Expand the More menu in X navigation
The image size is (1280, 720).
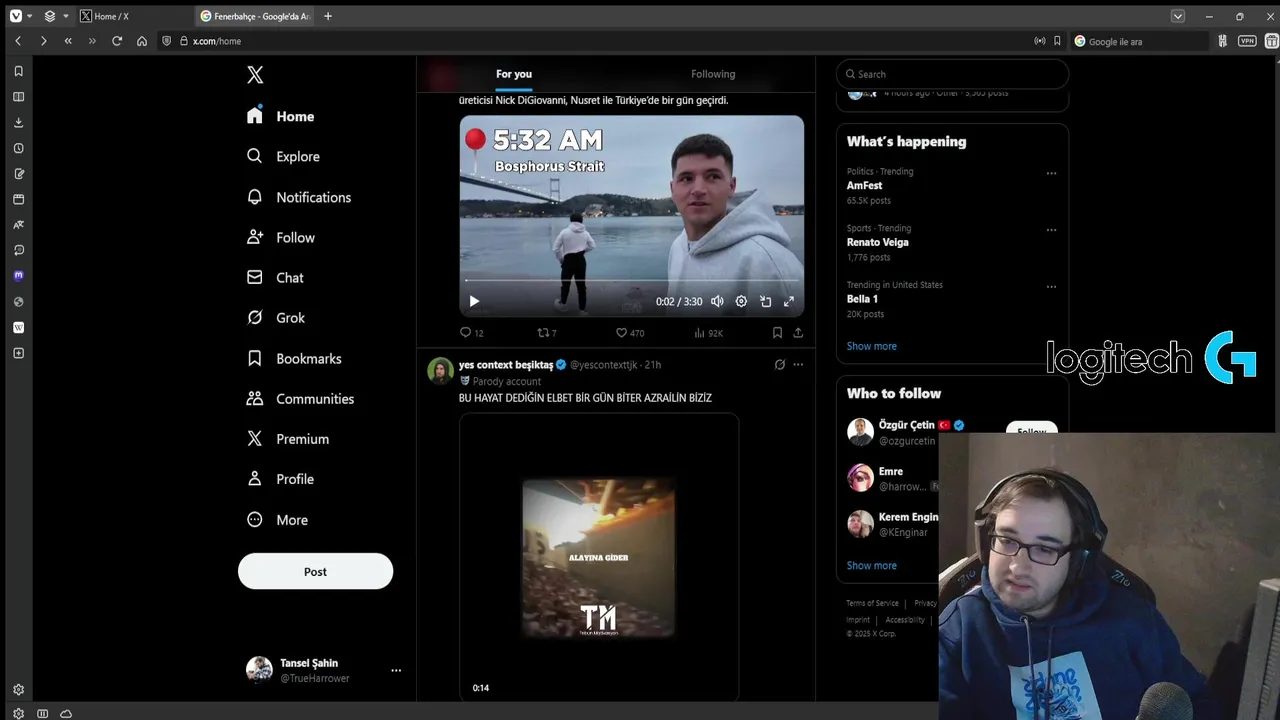(277, 520)
